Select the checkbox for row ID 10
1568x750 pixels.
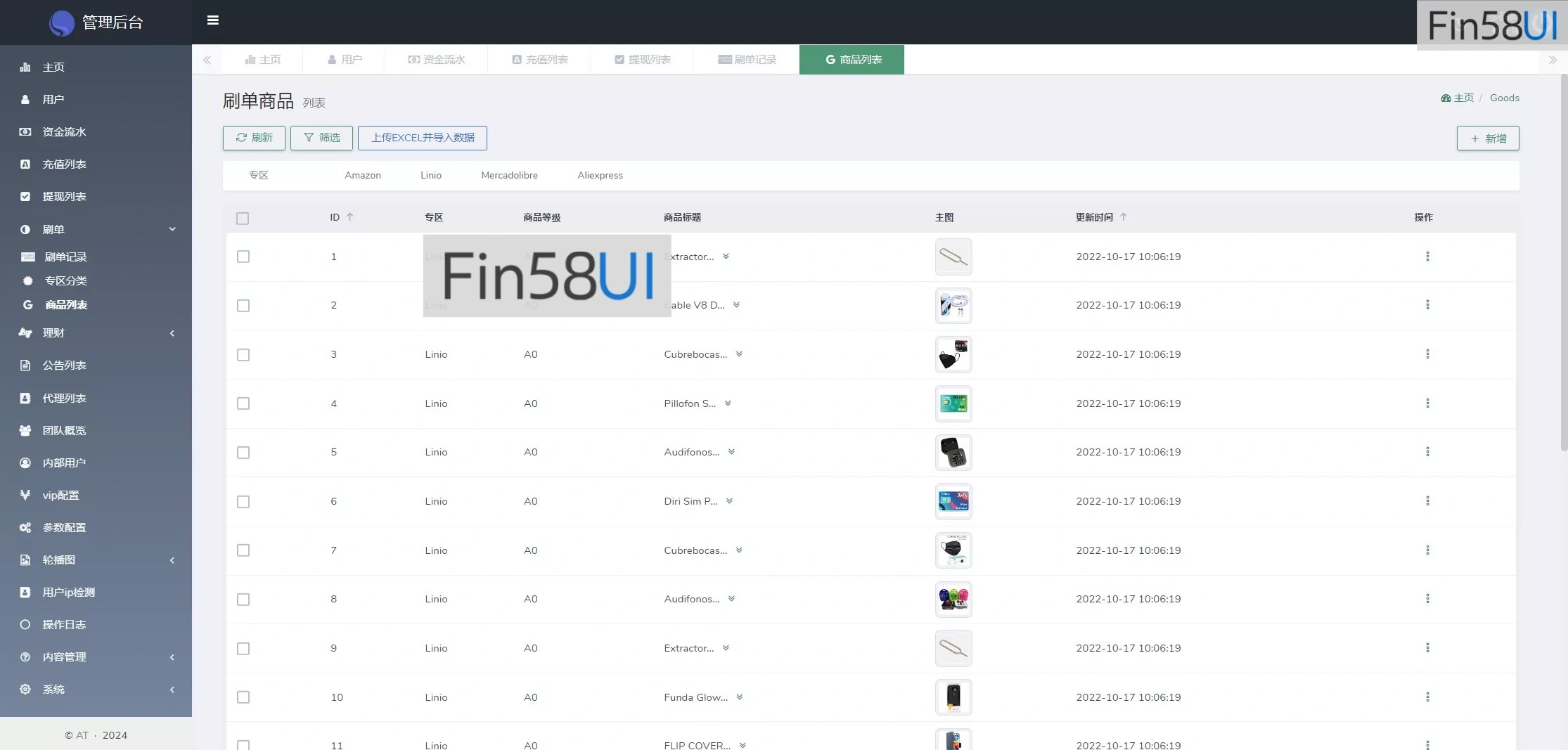(x=243, y=697)
